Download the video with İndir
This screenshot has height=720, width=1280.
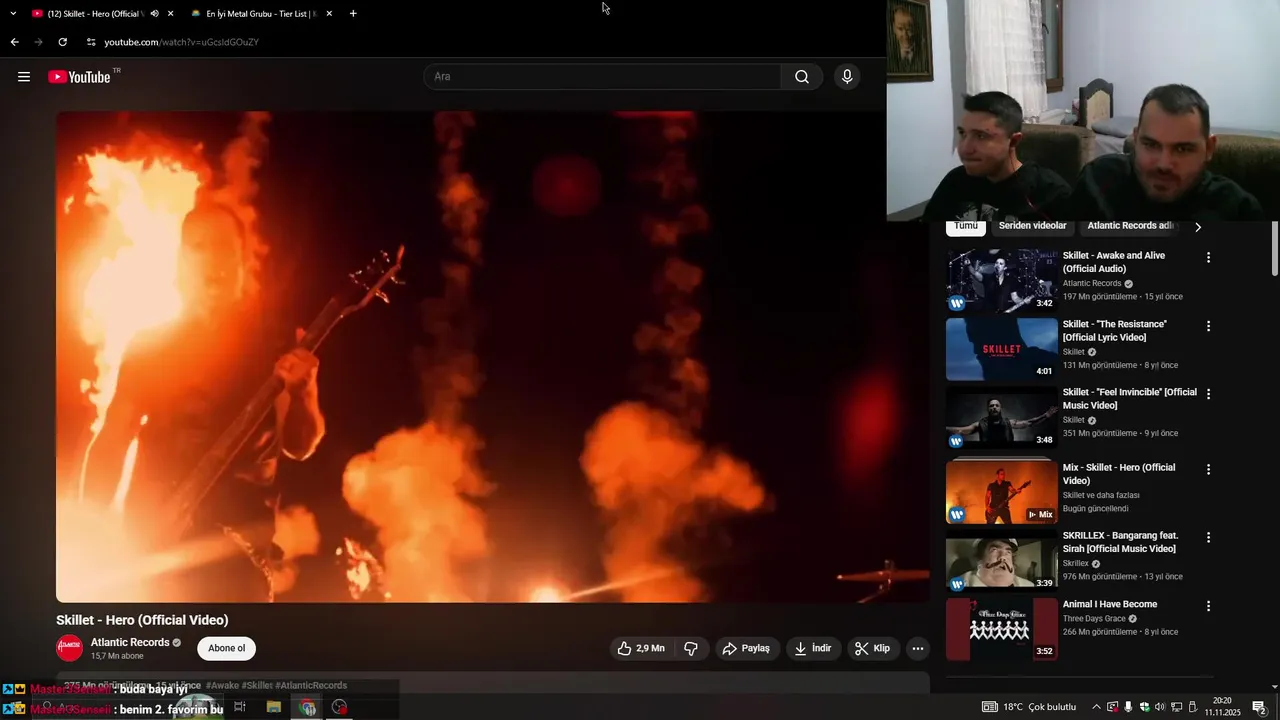pyautogui.click(x=813, y=648)
